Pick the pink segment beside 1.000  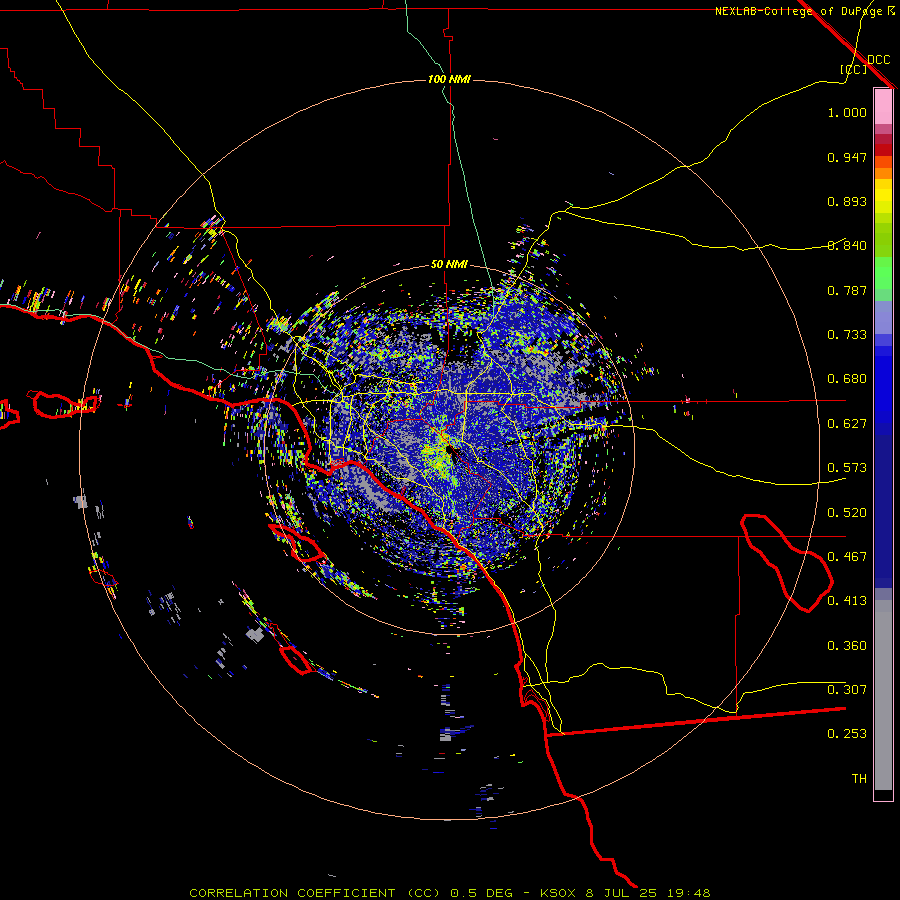[x=883, y=107]
